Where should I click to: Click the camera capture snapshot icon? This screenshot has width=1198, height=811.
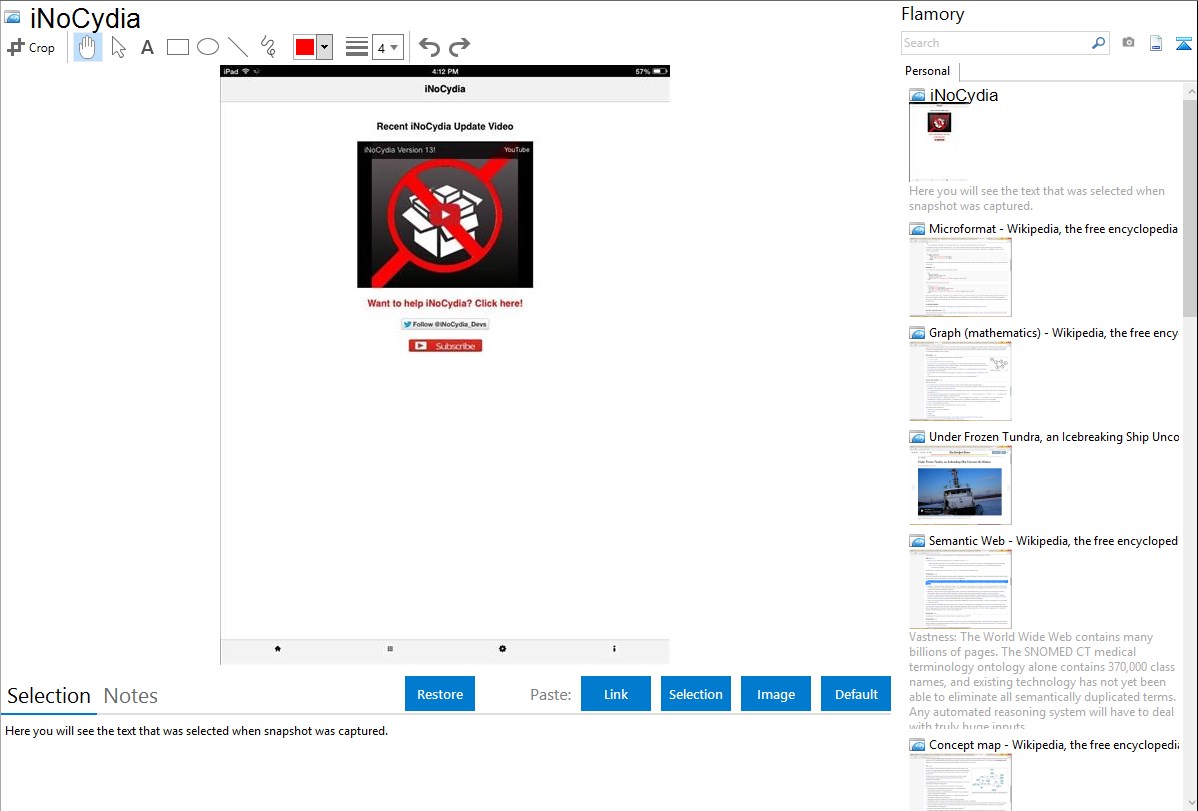click(x=1128, y=43)
